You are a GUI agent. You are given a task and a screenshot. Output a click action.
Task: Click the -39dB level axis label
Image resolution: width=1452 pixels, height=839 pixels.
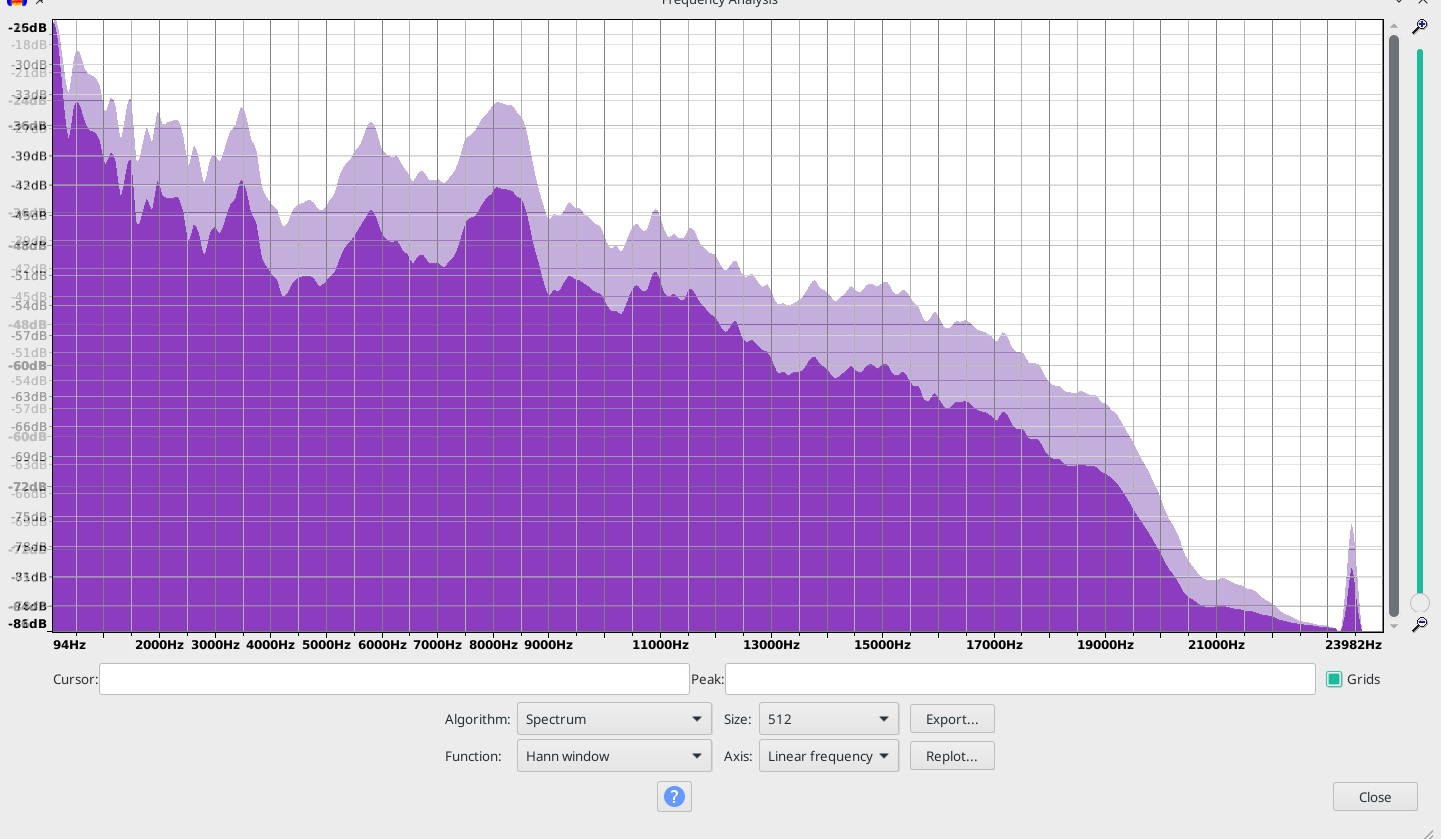click(x=28, y=156)
